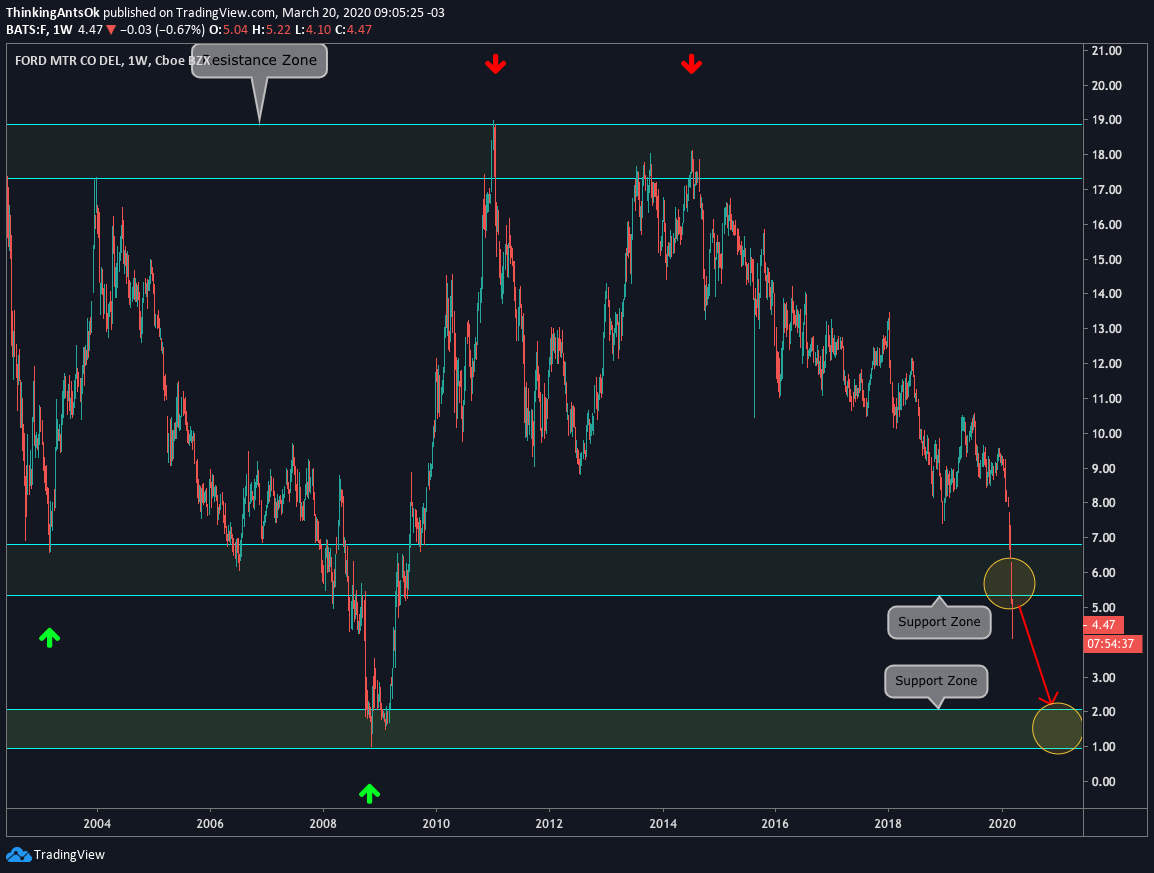This screenshot has width=1154, height=873.
Task: Click the current price tag 4.47
Action: (x=1103, y=625)
